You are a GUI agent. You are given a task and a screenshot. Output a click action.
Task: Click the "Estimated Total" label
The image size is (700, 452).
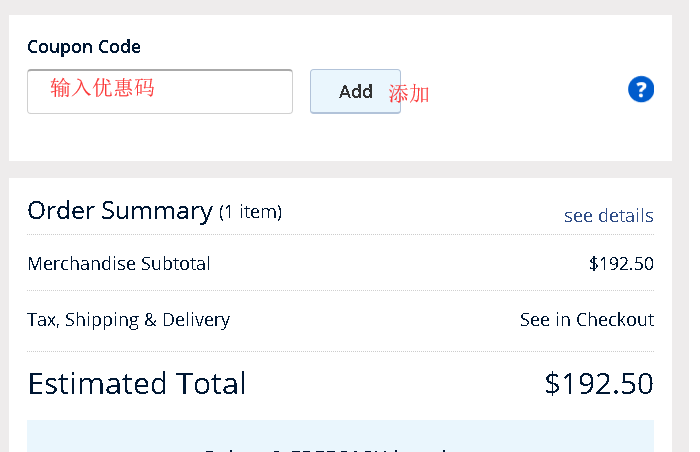coord(137,384)
